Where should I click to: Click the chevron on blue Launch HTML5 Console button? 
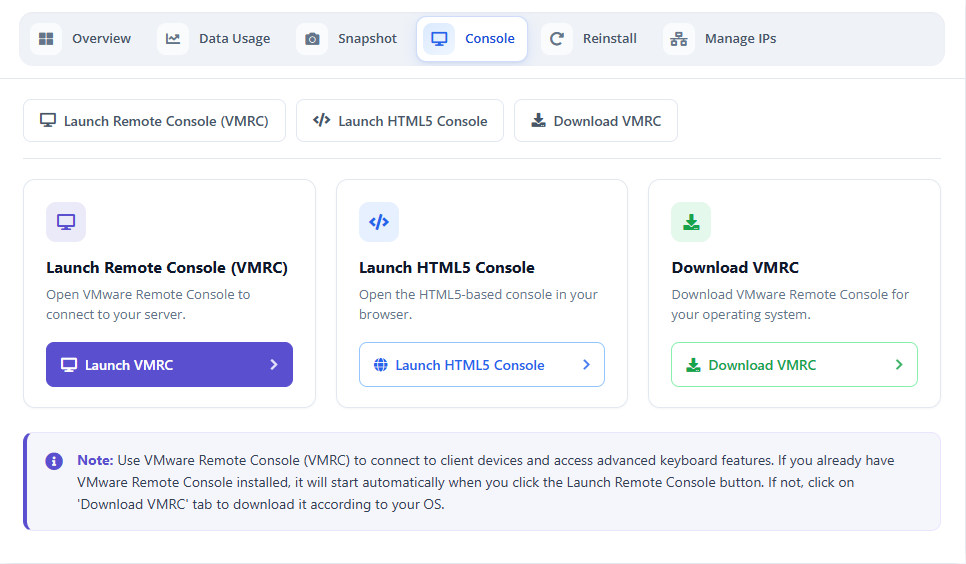(586, 365)
